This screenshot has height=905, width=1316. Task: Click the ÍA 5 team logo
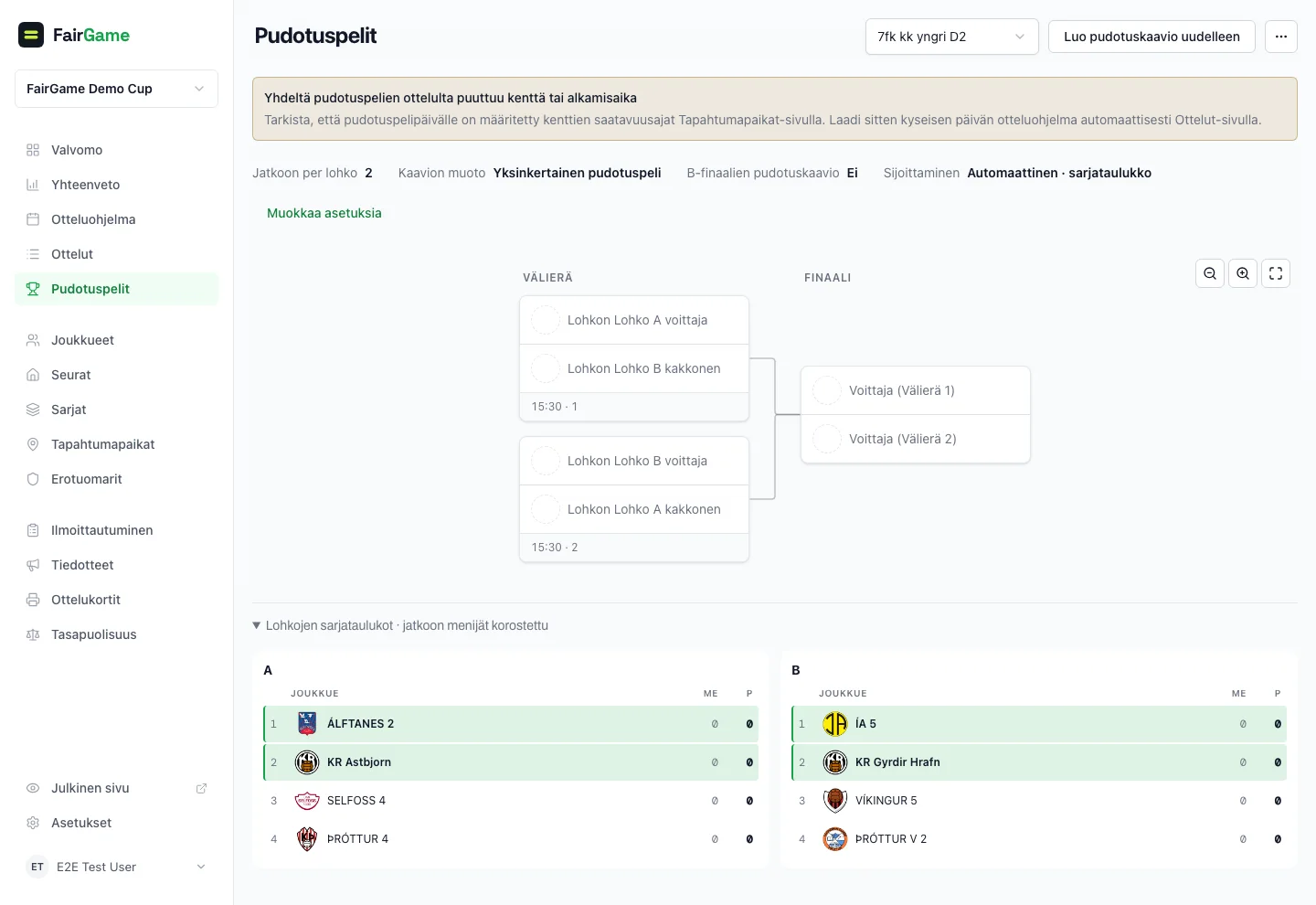(x=835, y=724)
